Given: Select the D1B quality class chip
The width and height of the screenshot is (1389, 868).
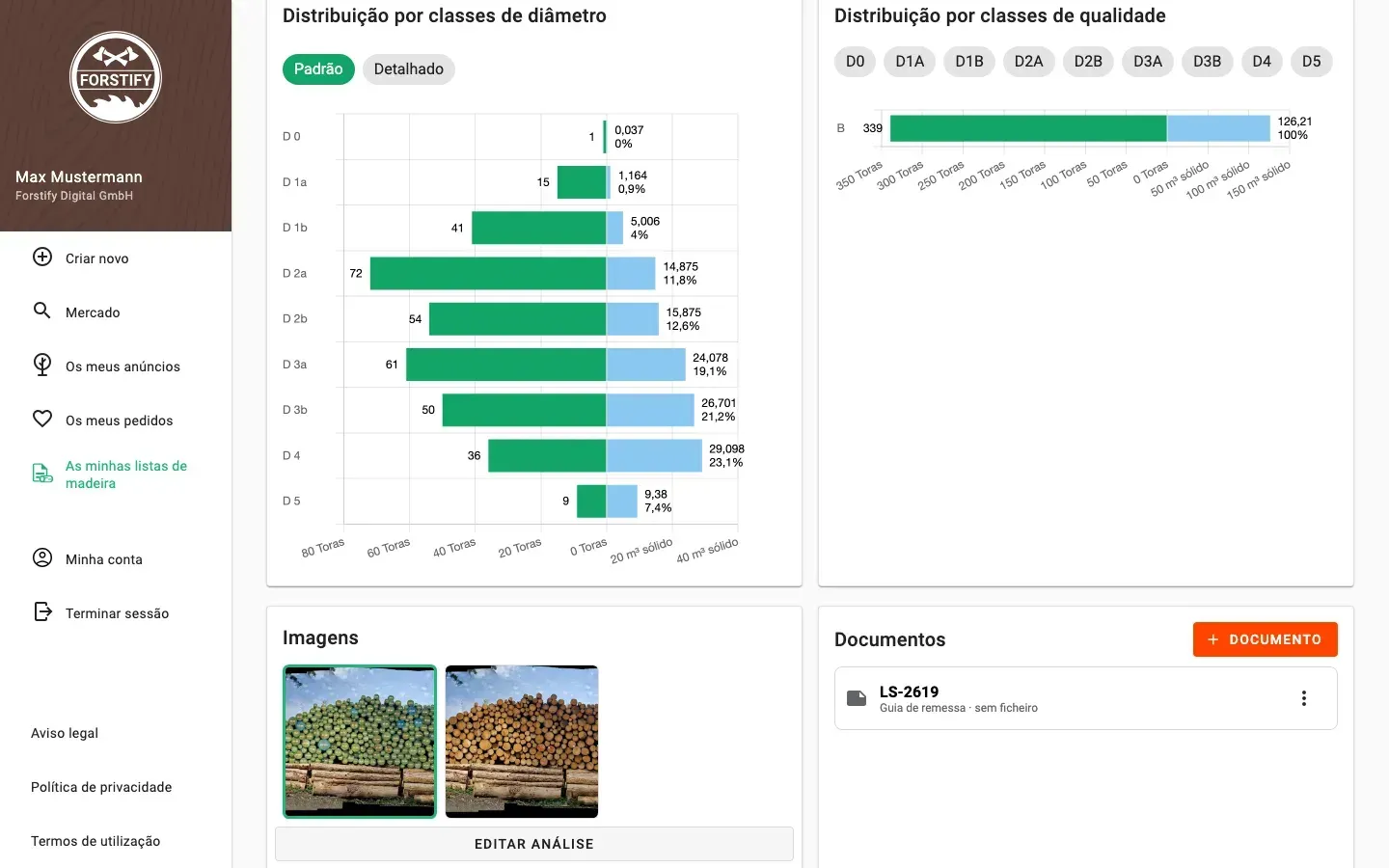Looking at the screenshot, I should [969, 62].
